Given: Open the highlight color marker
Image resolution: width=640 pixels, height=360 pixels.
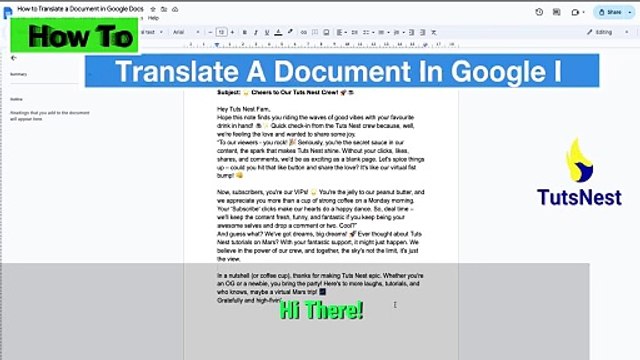Looking at the screenshot, I should click(x=290, y=32).
